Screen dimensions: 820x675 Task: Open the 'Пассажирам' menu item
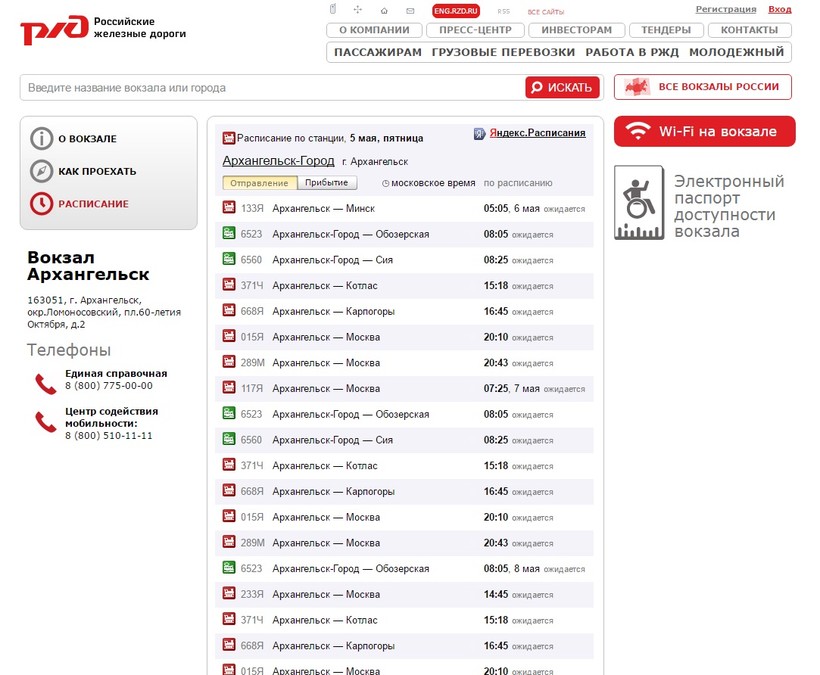point(378,52)
